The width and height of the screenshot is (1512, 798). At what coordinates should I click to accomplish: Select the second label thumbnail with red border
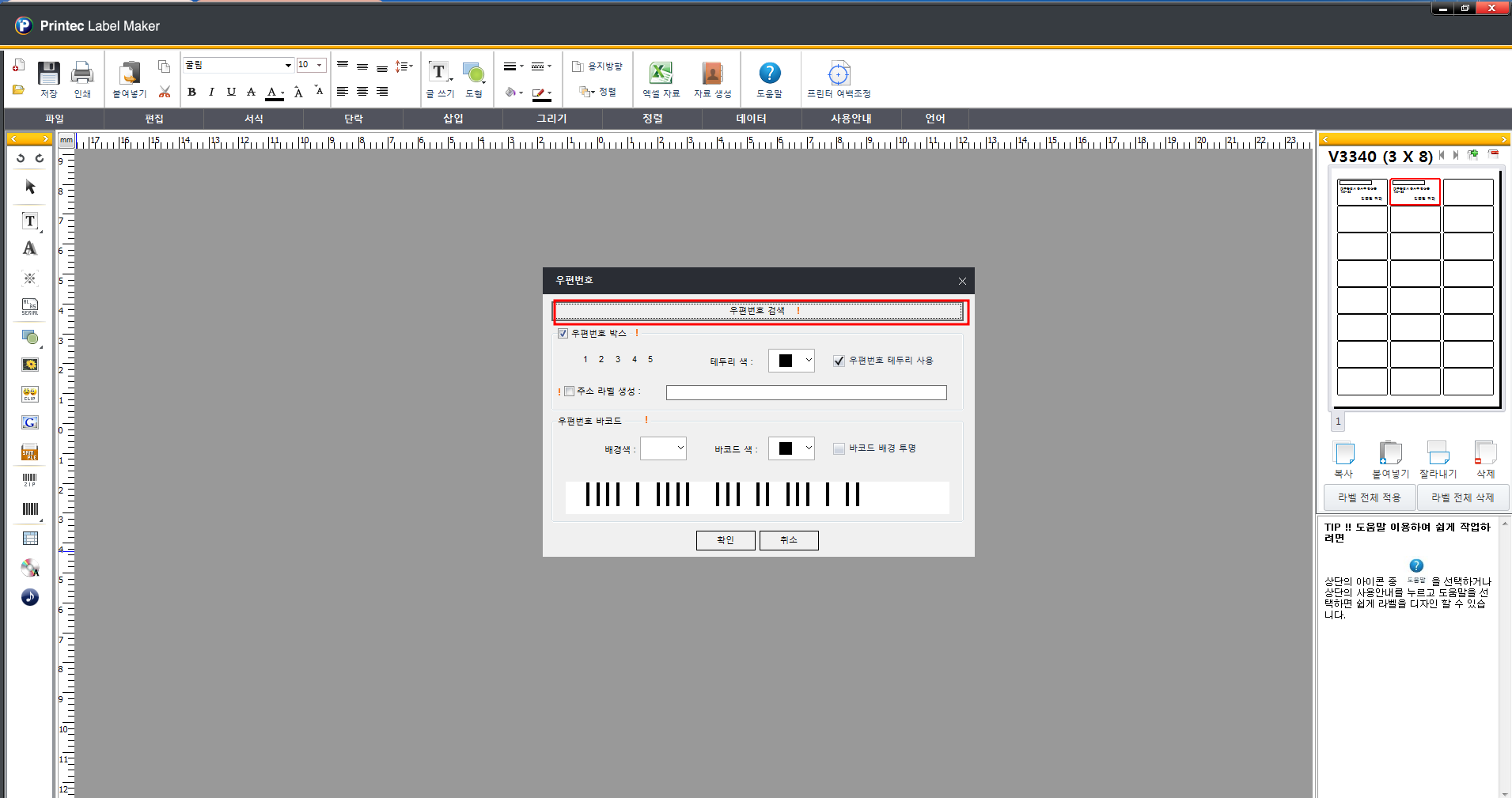[x=1415, y=192]
